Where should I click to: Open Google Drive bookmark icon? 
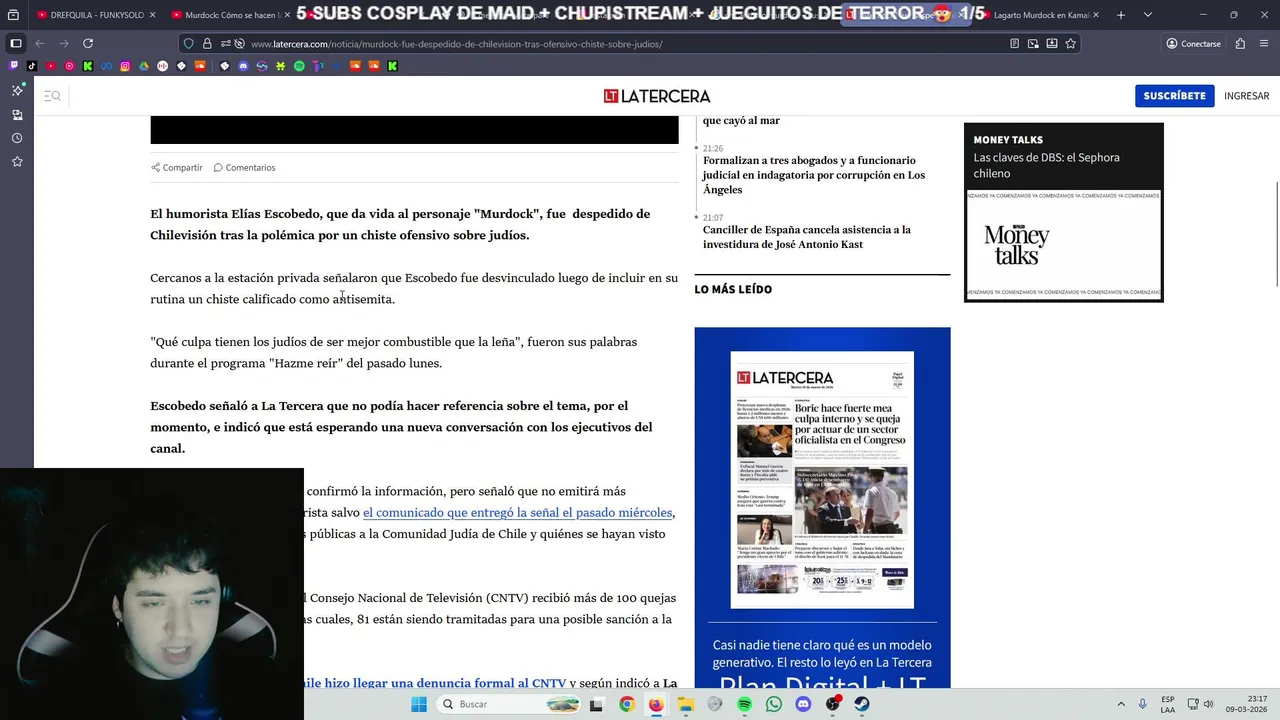144,66
